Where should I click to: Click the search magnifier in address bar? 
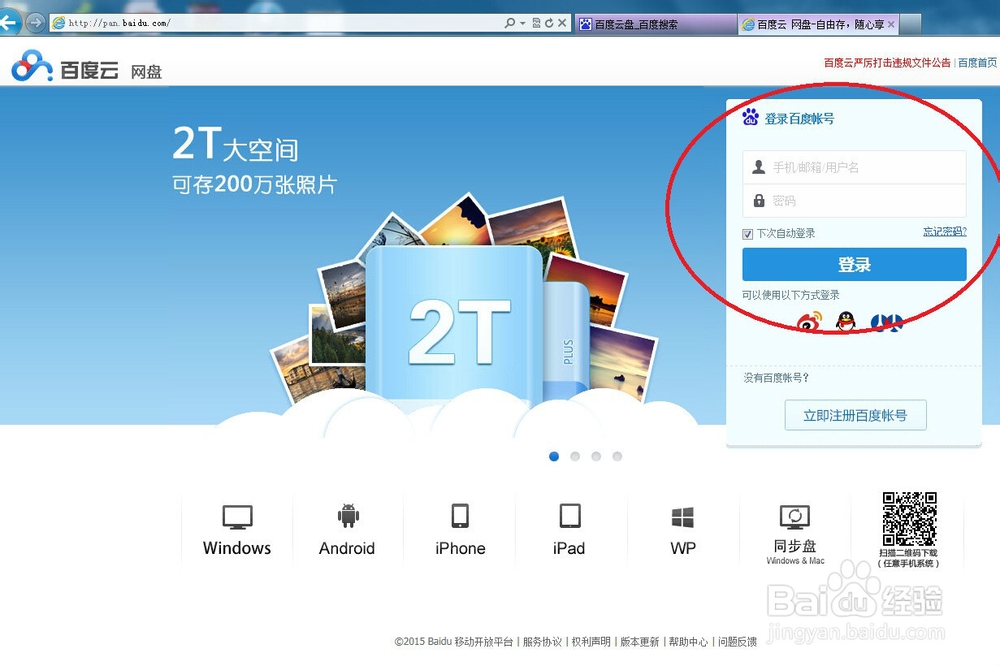coord(510,23)
